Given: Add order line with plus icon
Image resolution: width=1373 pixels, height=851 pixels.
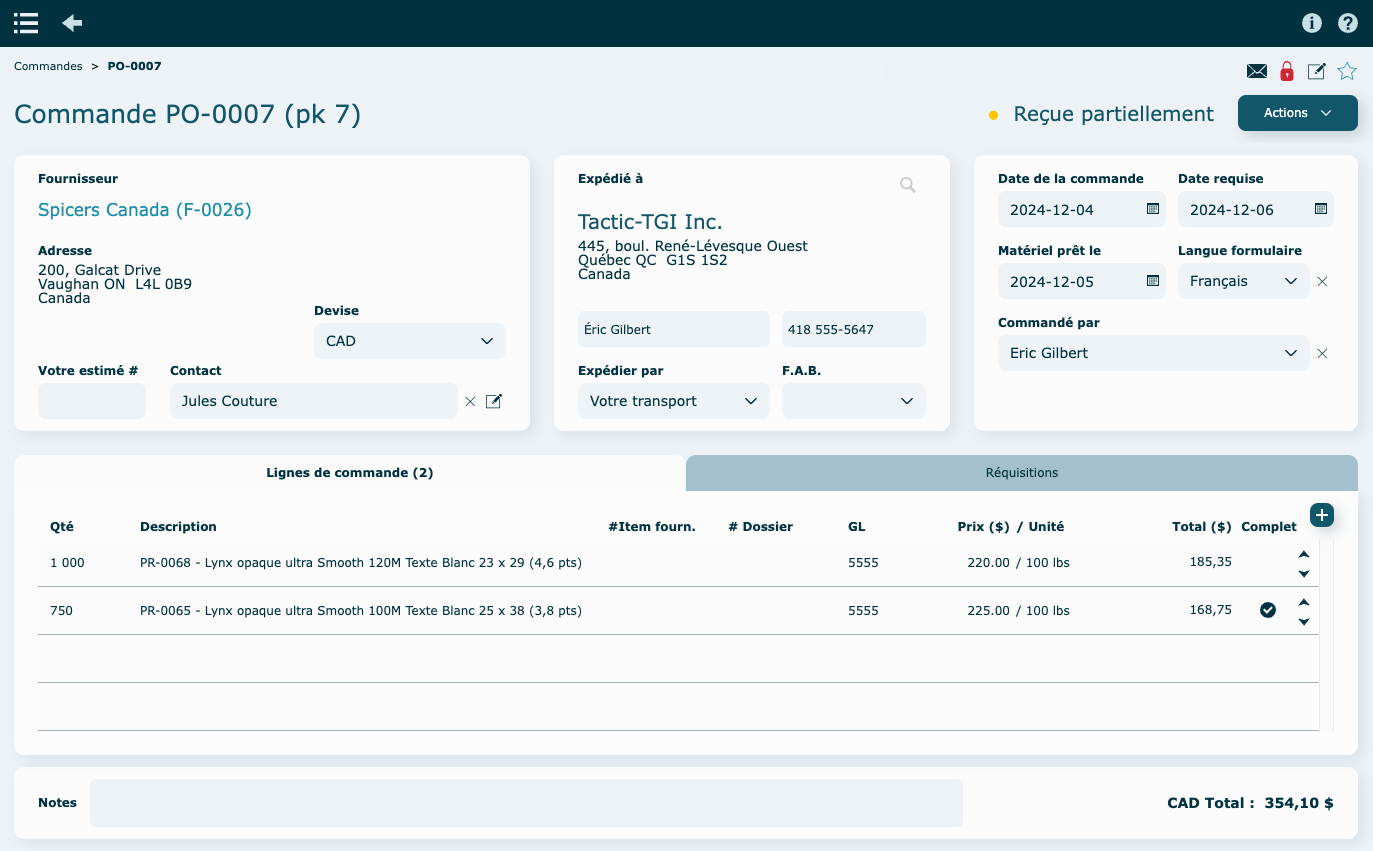Looking at the screenshot, I should (x=1322, y=515).
